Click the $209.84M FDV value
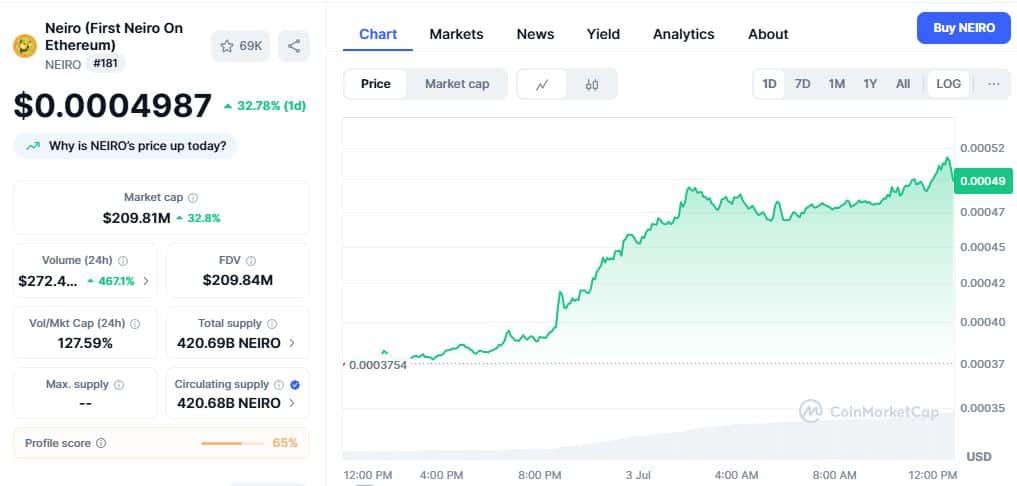The height and width of the screenshot is (486, 1017). point(238,280)
